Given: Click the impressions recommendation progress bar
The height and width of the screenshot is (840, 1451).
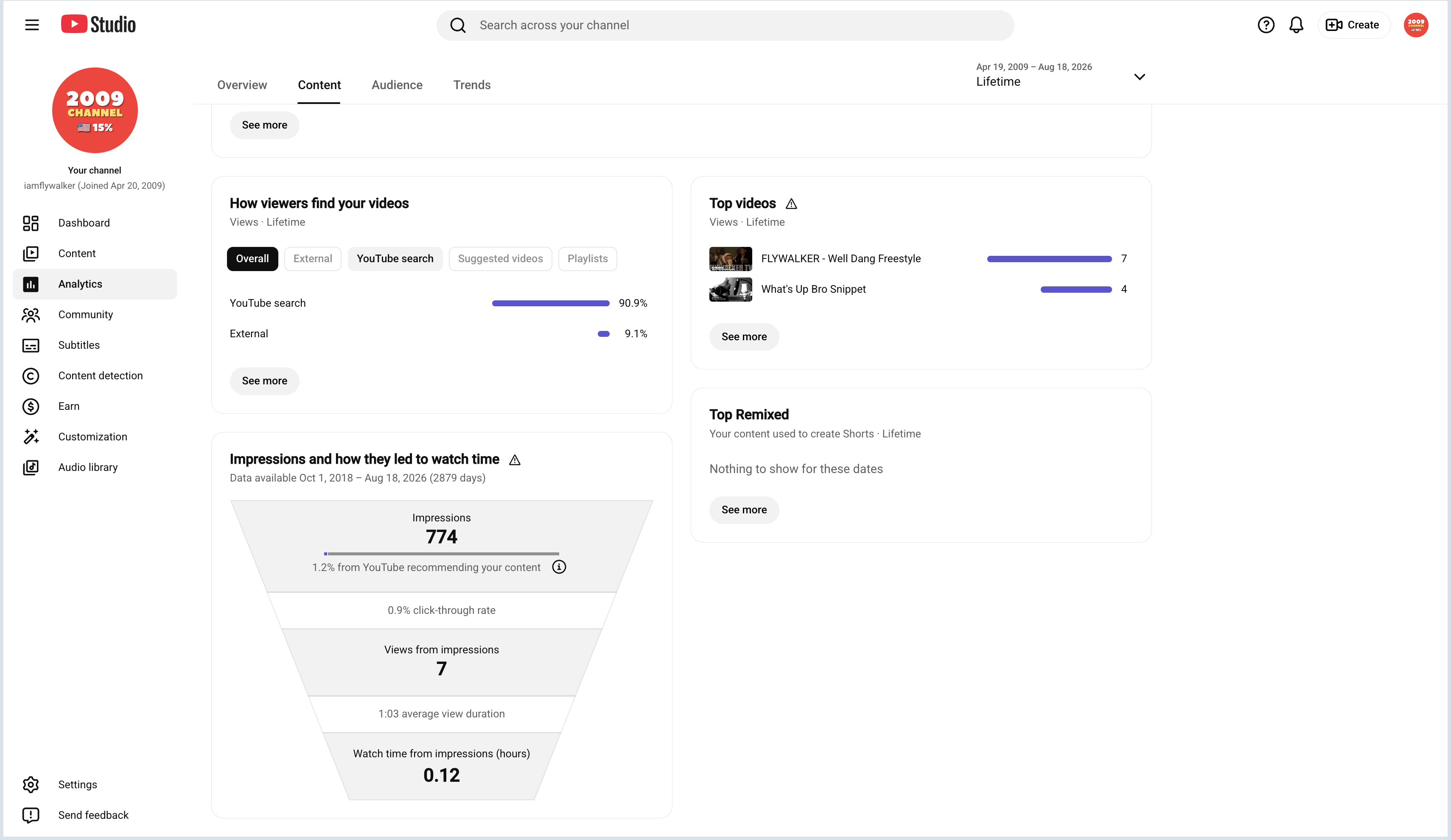Looking at the screenshot, I should (x=441, y=553).
